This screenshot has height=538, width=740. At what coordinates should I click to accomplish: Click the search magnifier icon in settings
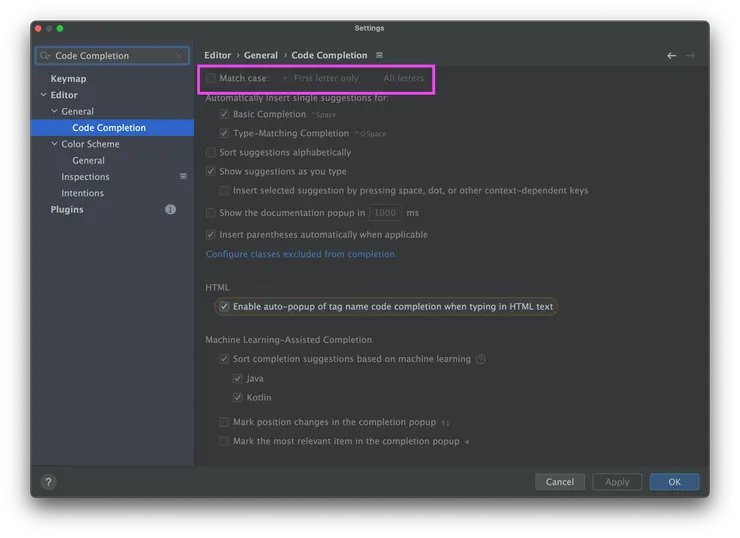pos(45,56)
